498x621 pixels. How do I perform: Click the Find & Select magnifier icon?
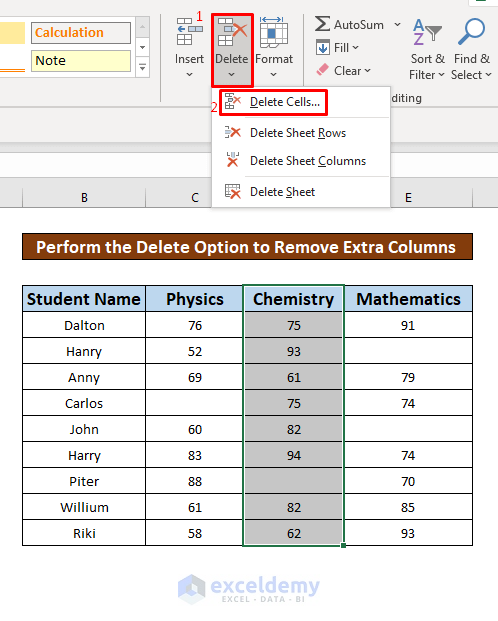471,31
